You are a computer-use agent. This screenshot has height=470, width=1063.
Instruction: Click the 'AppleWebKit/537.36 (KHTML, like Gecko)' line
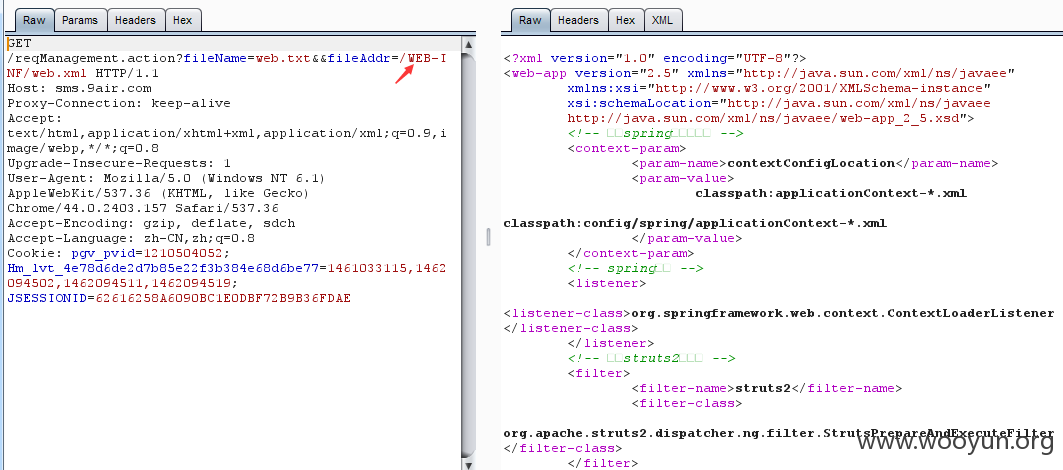coord(158,193)
